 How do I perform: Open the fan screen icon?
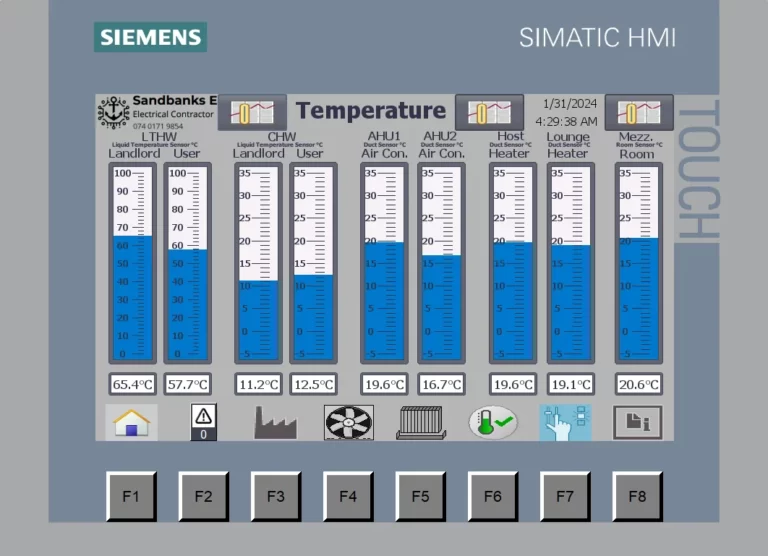[349, 422]
